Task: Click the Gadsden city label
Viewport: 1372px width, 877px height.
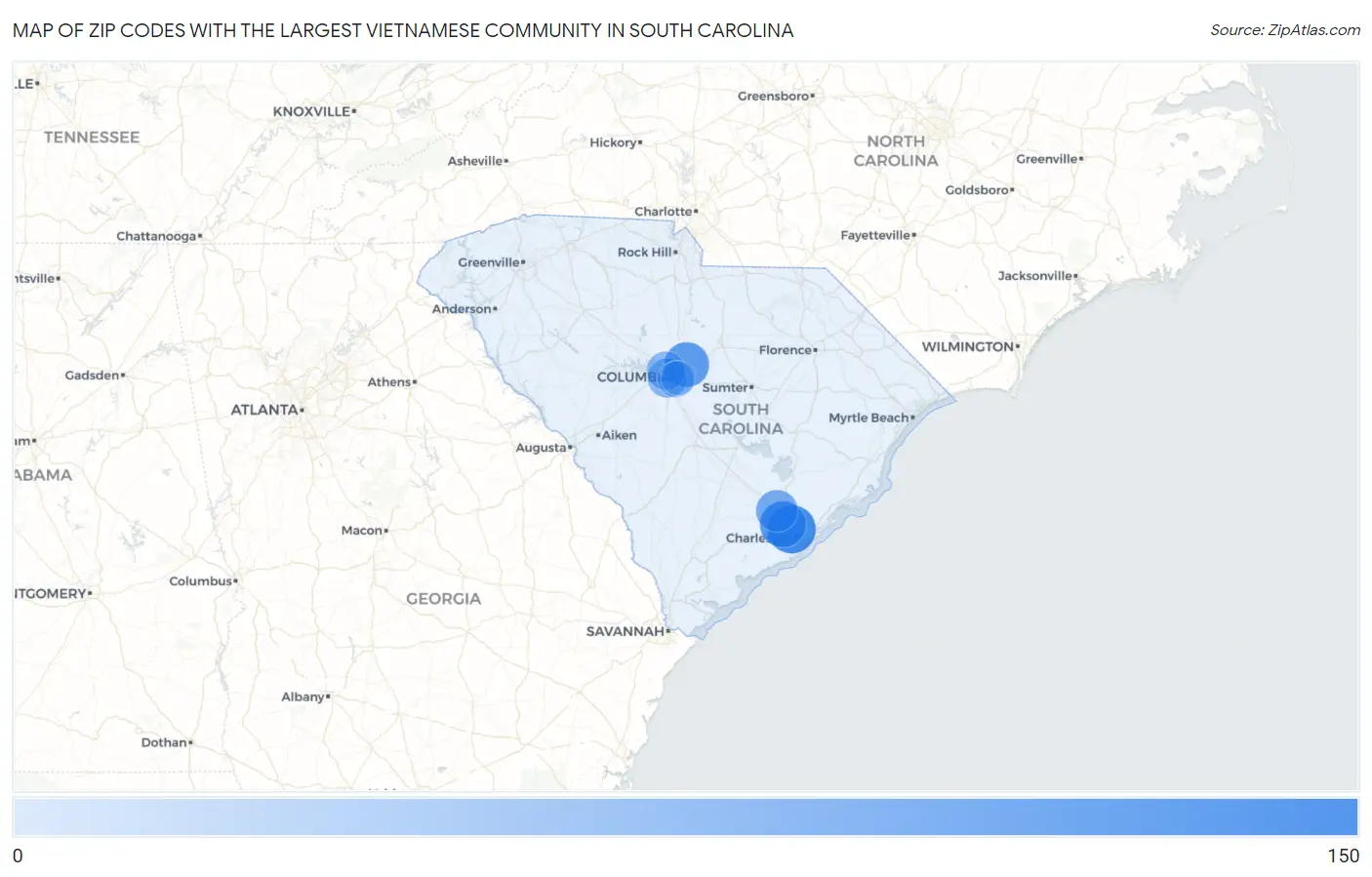Action: pyautogui.click(x=93, y=376)
